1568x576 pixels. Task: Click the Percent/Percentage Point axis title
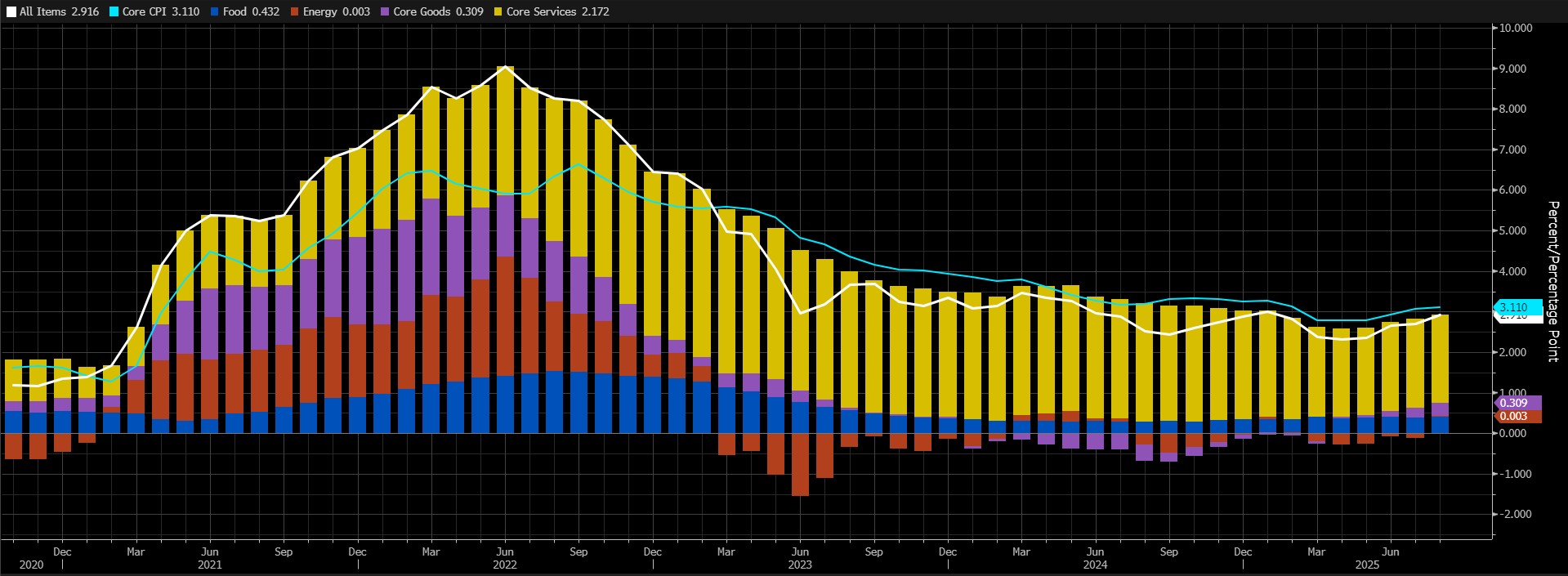click(1553, 281)
